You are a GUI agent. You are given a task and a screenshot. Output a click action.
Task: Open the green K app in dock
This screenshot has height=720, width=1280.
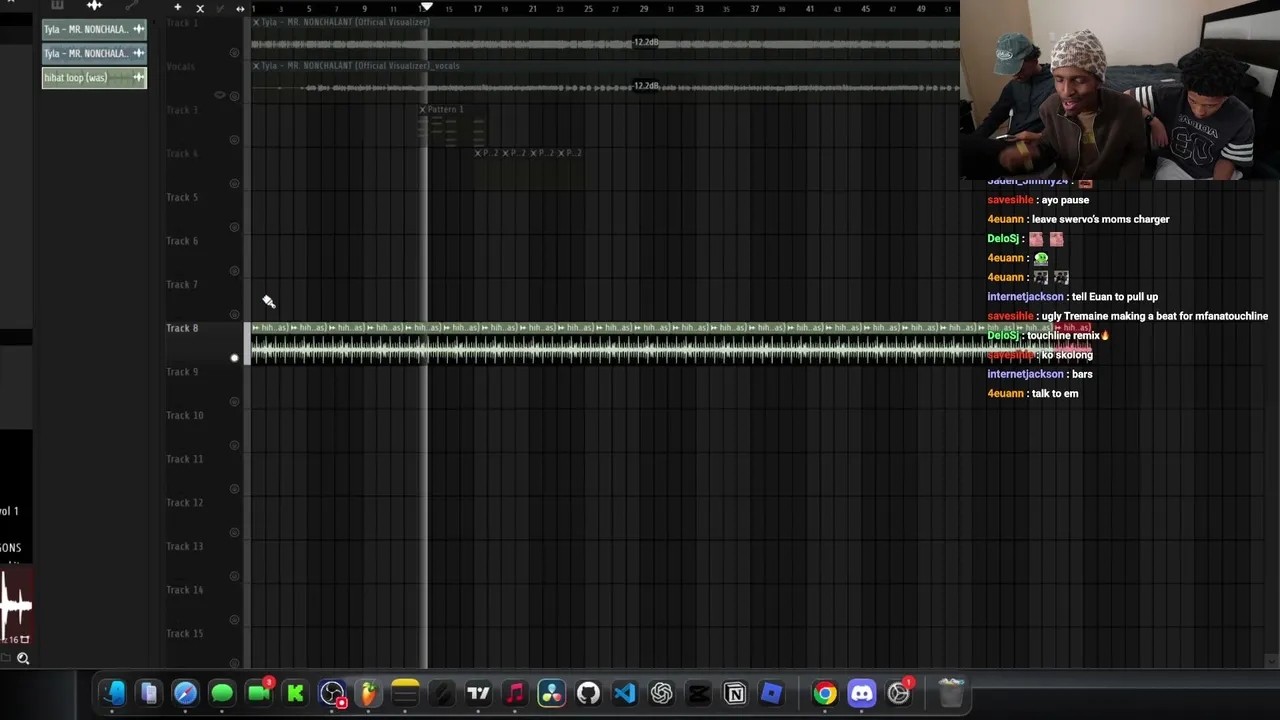point(296,693)
